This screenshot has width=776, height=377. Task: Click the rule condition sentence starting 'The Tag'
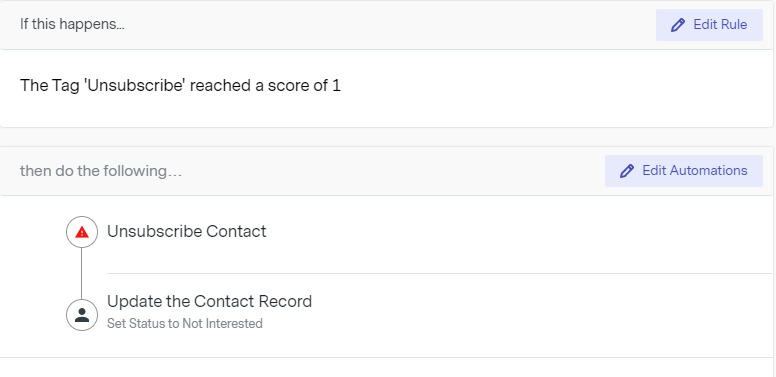[x=180, y=86]
